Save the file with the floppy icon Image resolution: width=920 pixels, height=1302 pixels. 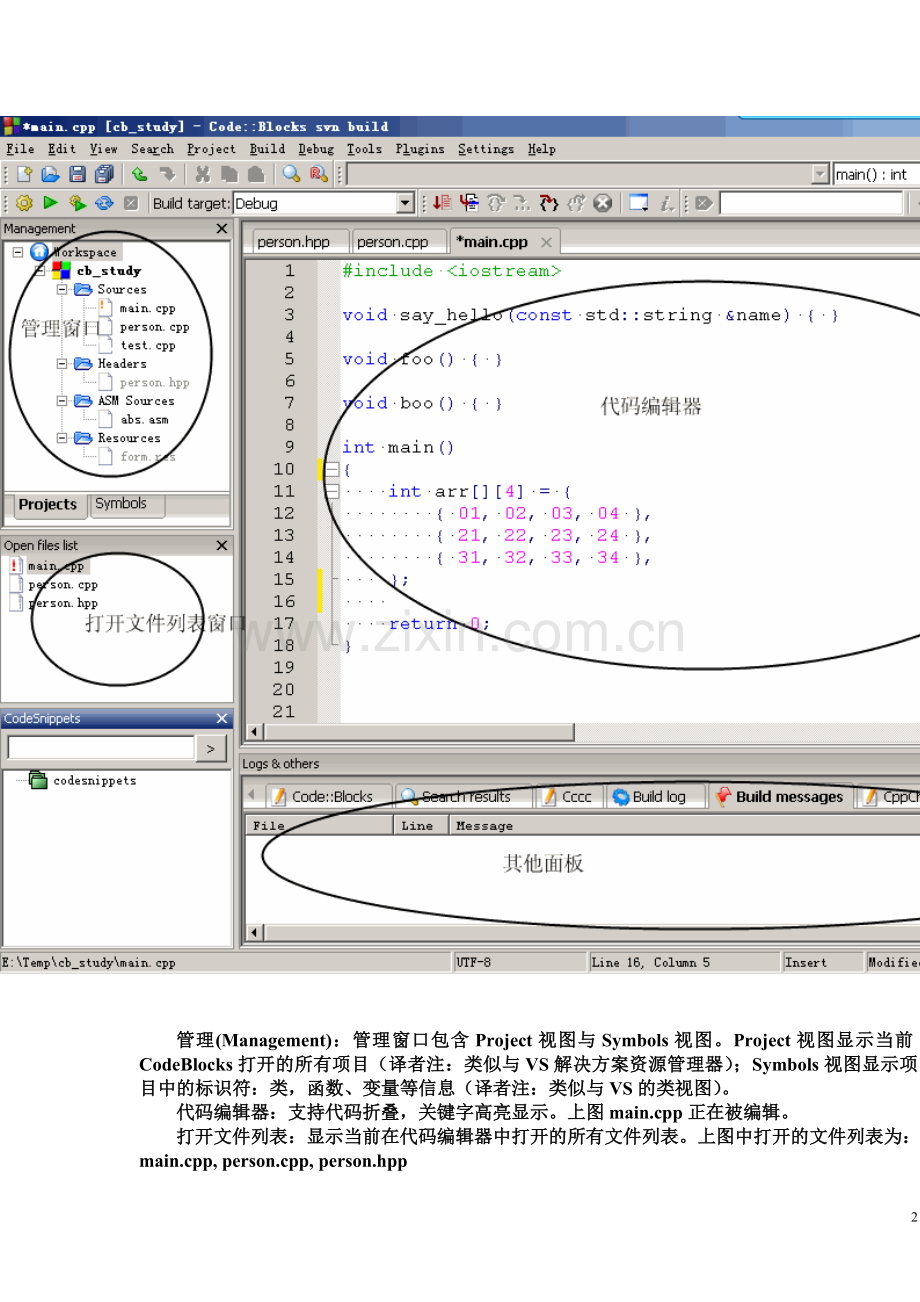point(77,174)
